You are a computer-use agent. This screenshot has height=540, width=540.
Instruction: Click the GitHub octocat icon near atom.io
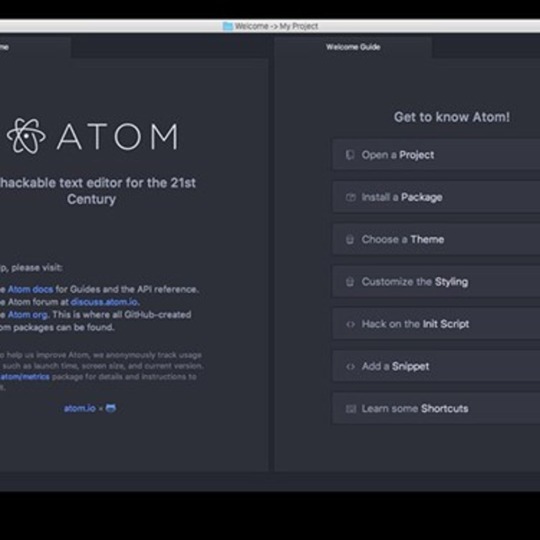[x=111, y=408]
